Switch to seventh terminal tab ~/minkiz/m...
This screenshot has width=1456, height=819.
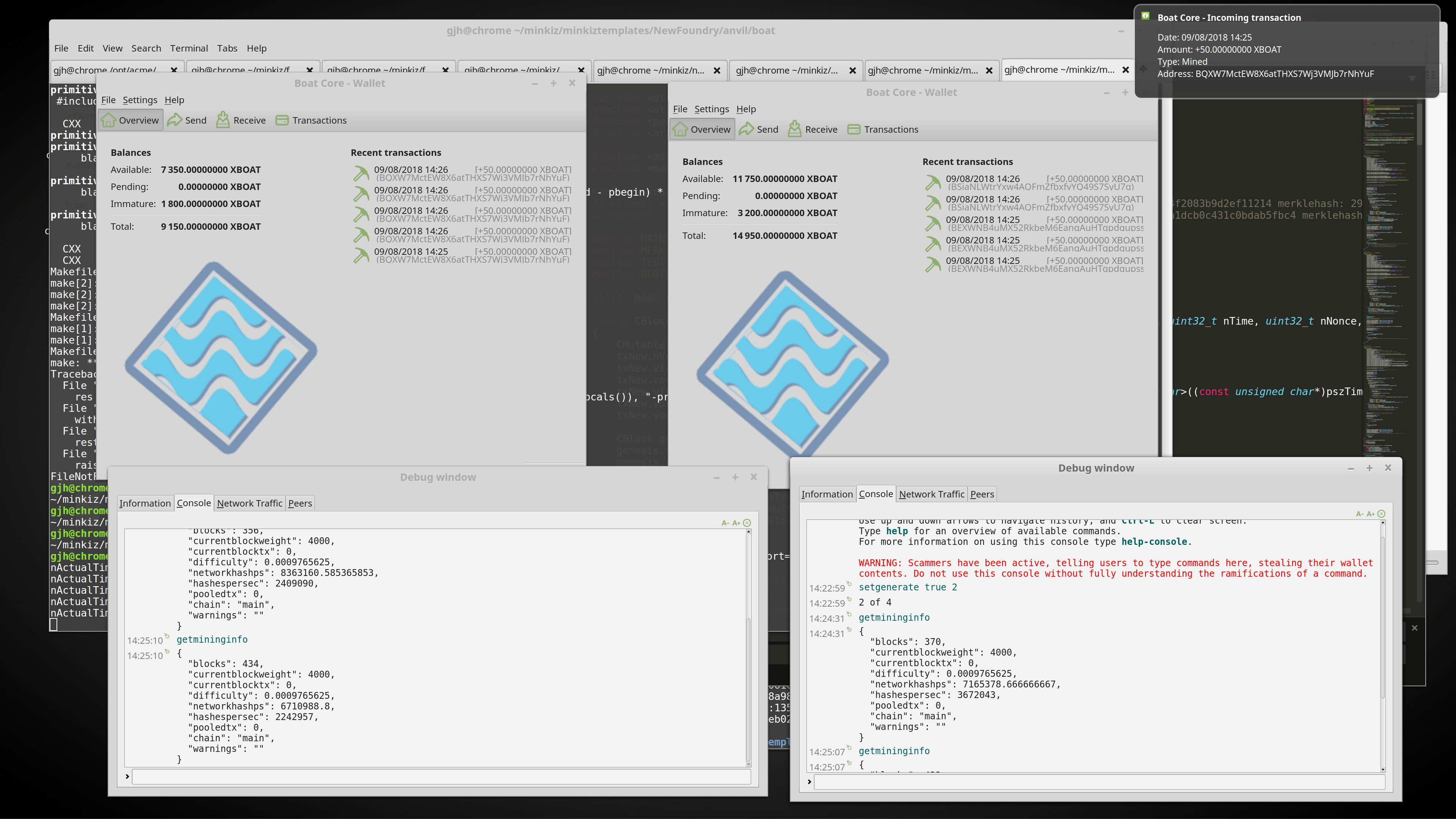pos(923,70)
